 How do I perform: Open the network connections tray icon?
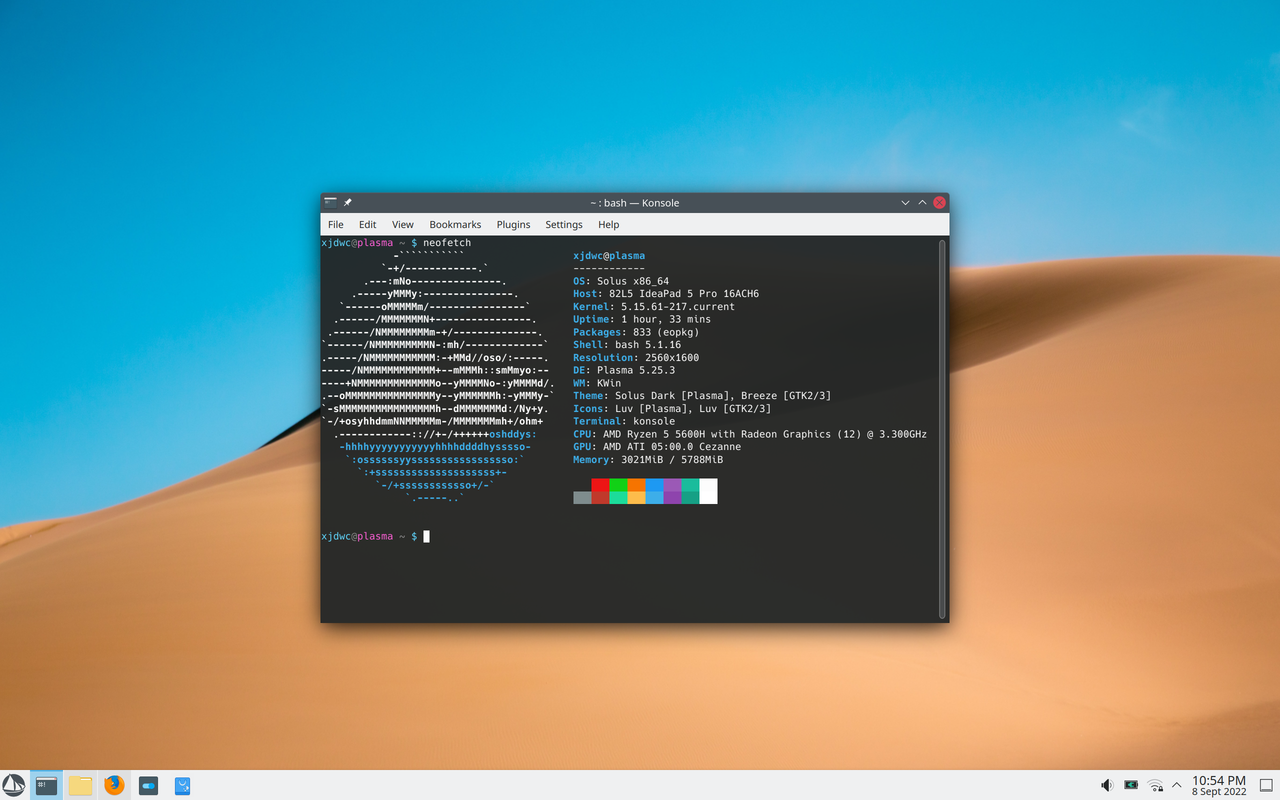1155,785
